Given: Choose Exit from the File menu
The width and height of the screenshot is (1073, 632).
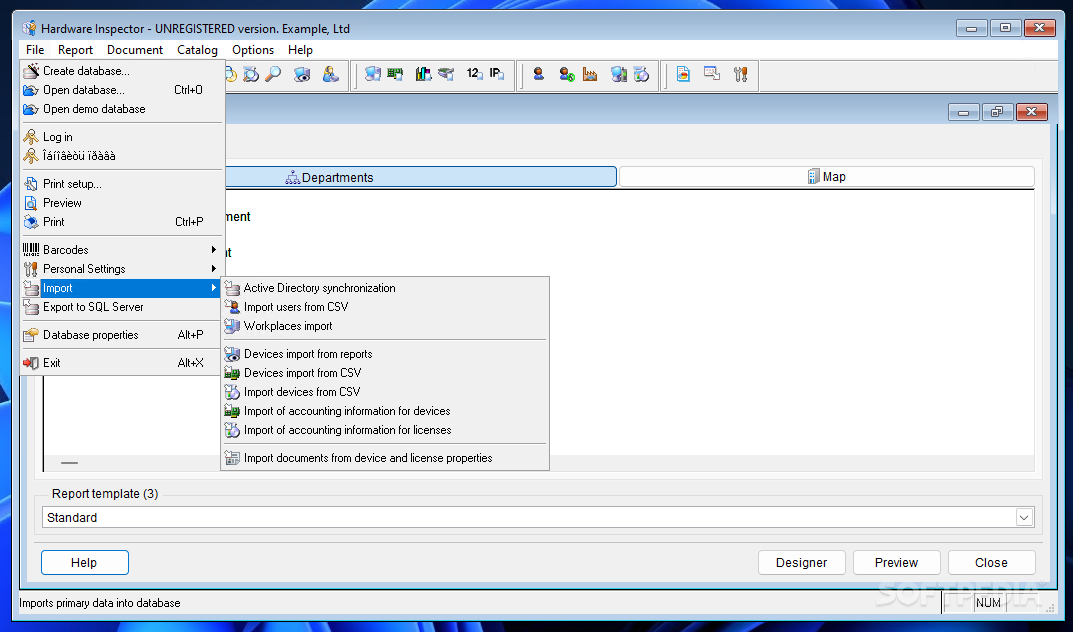Looking at the screenshot, I should [x=121, y=363].
